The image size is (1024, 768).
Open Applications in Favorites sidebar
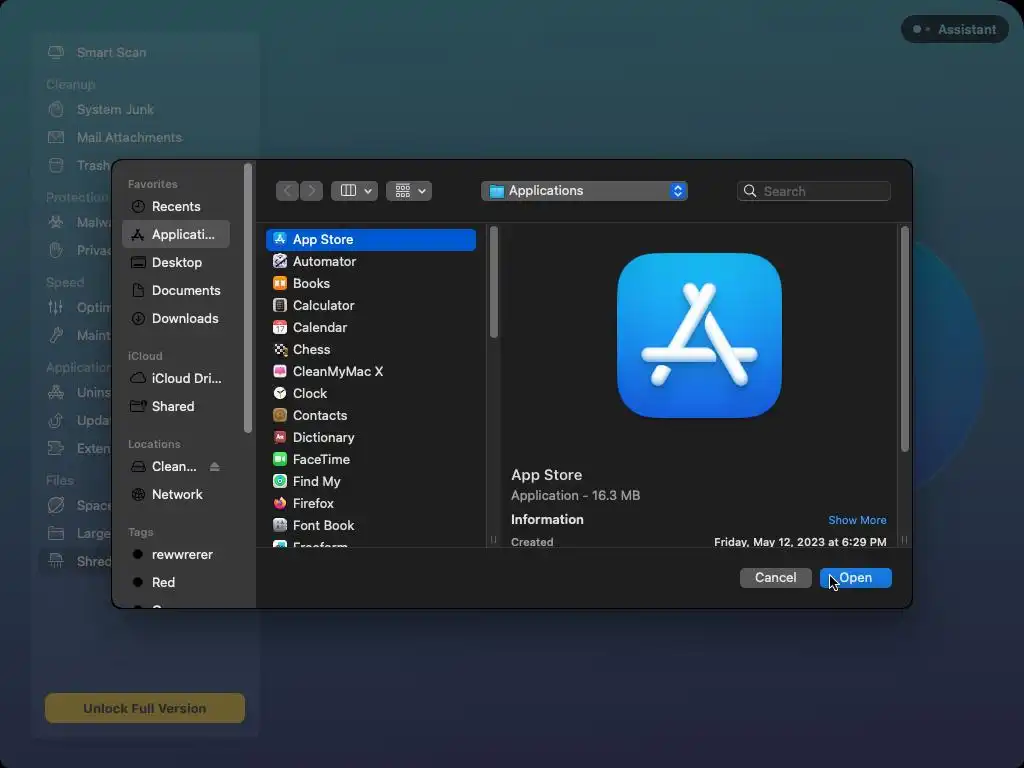(176, 234)
